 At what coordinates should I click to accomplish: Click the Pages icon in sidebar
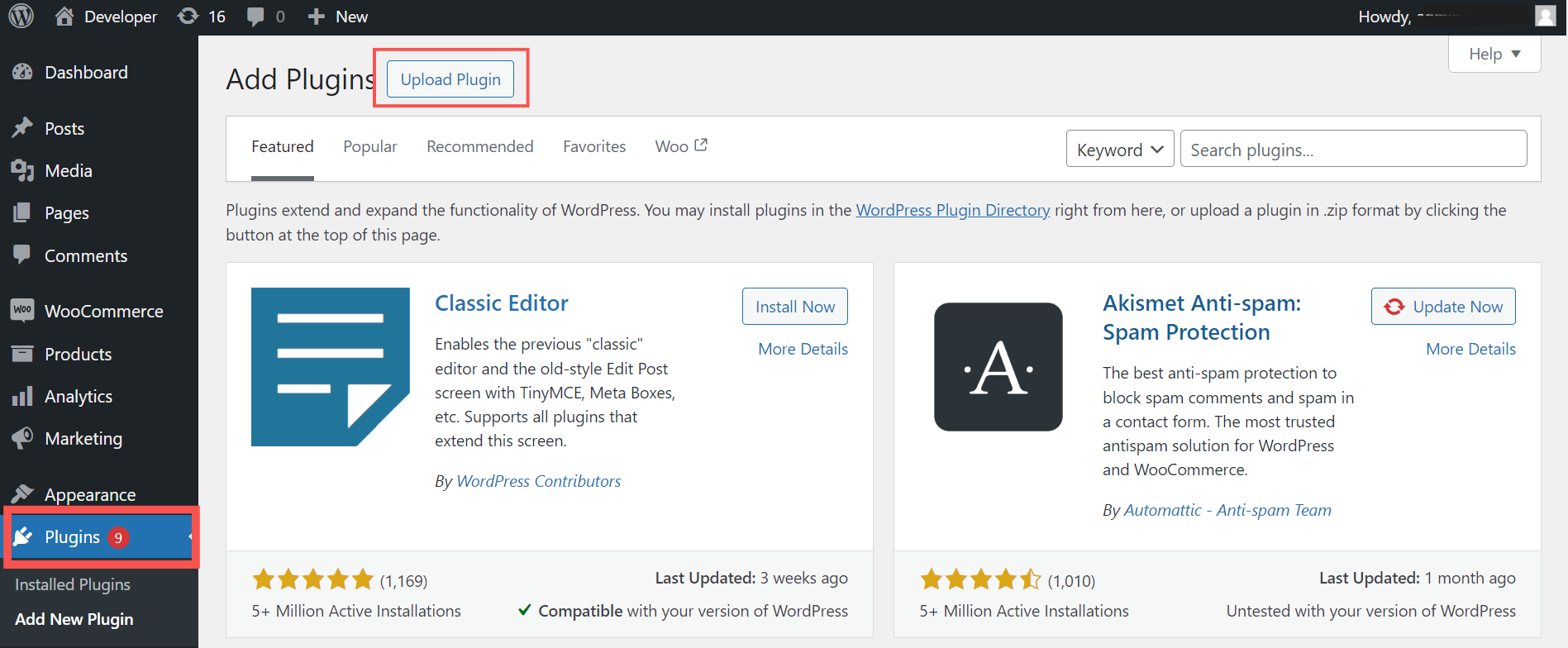click(22, 212)
